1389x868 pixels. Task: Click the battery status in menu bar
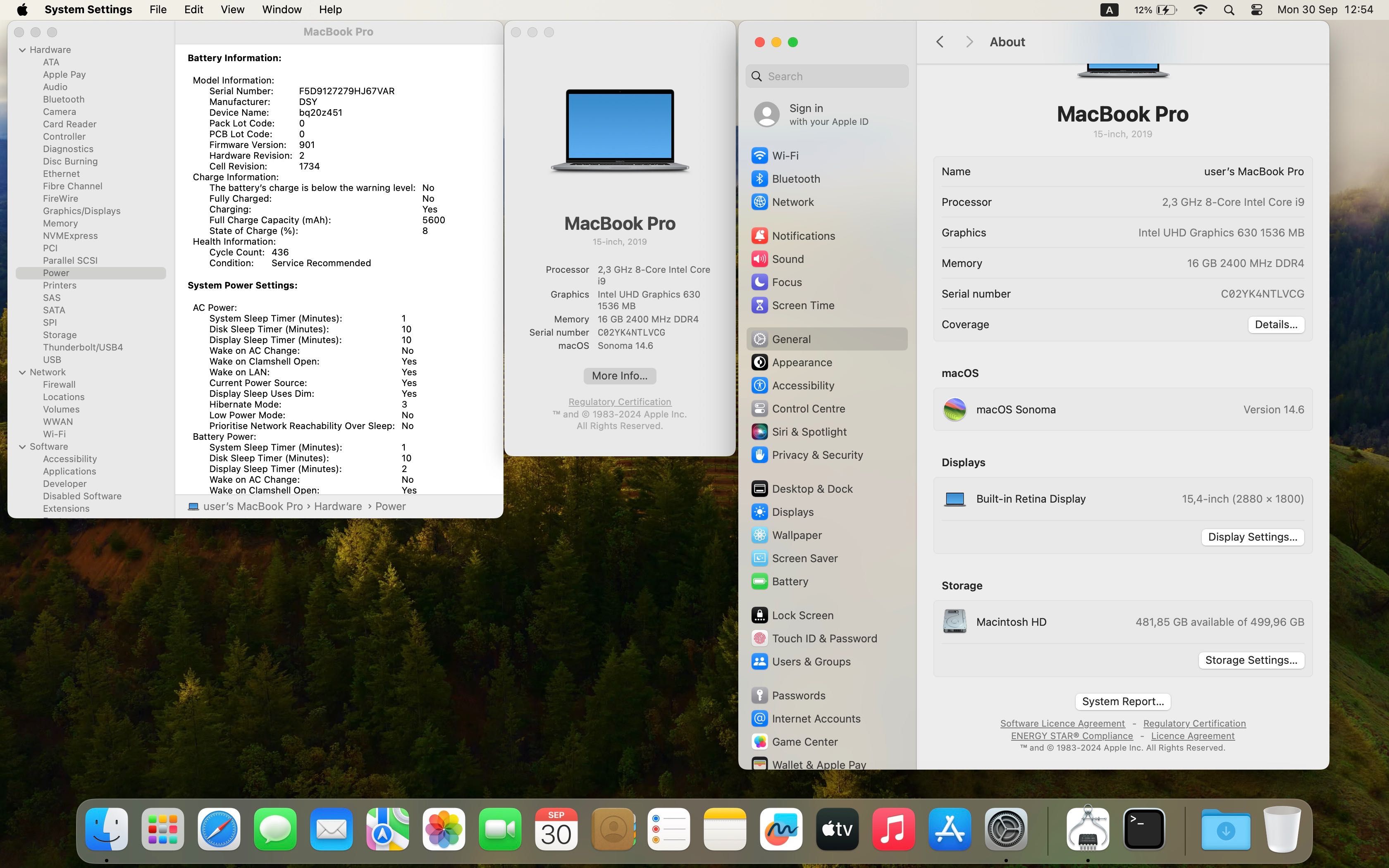(x=1155, y=10)
